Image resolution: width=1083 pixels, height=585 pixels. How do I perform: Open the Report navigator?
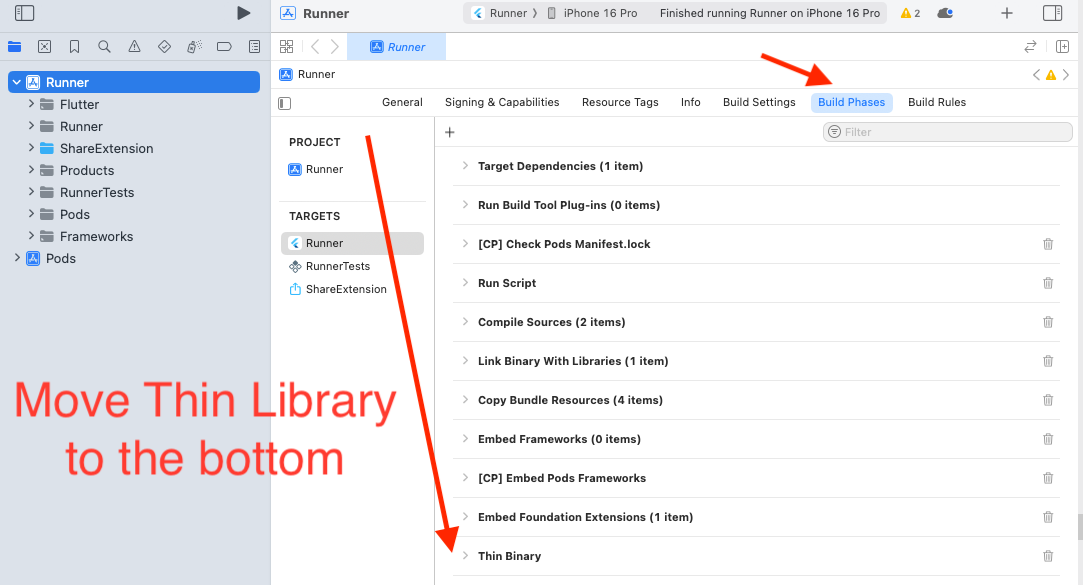point(254,46)
